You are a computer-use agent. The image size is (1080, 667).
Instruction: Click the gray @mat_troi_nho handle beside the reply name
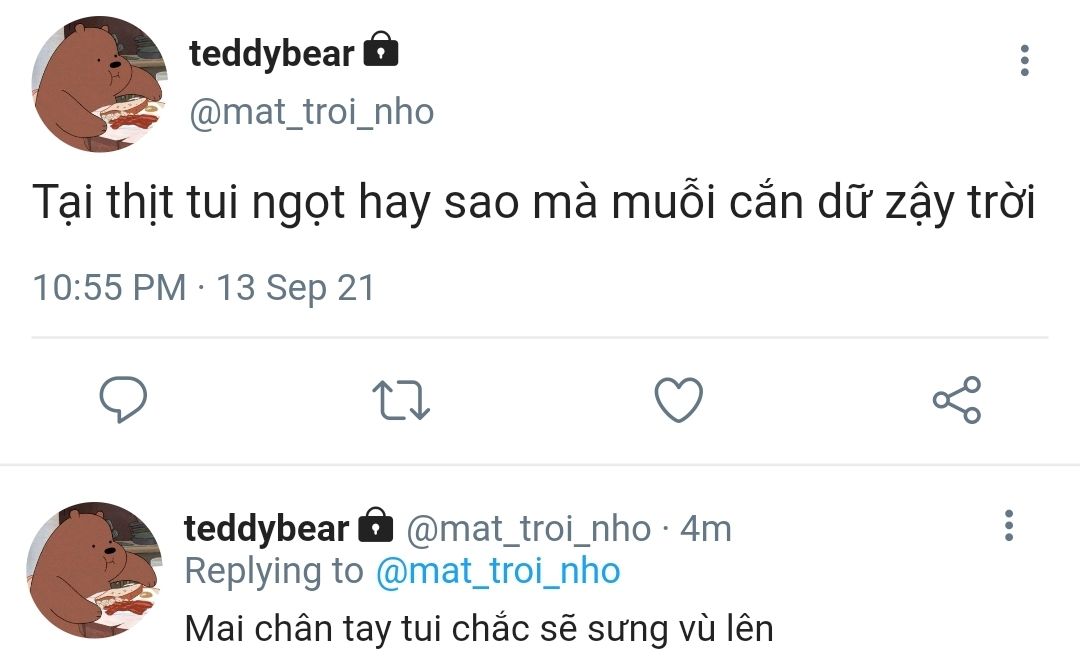click(x=527, y=528)
